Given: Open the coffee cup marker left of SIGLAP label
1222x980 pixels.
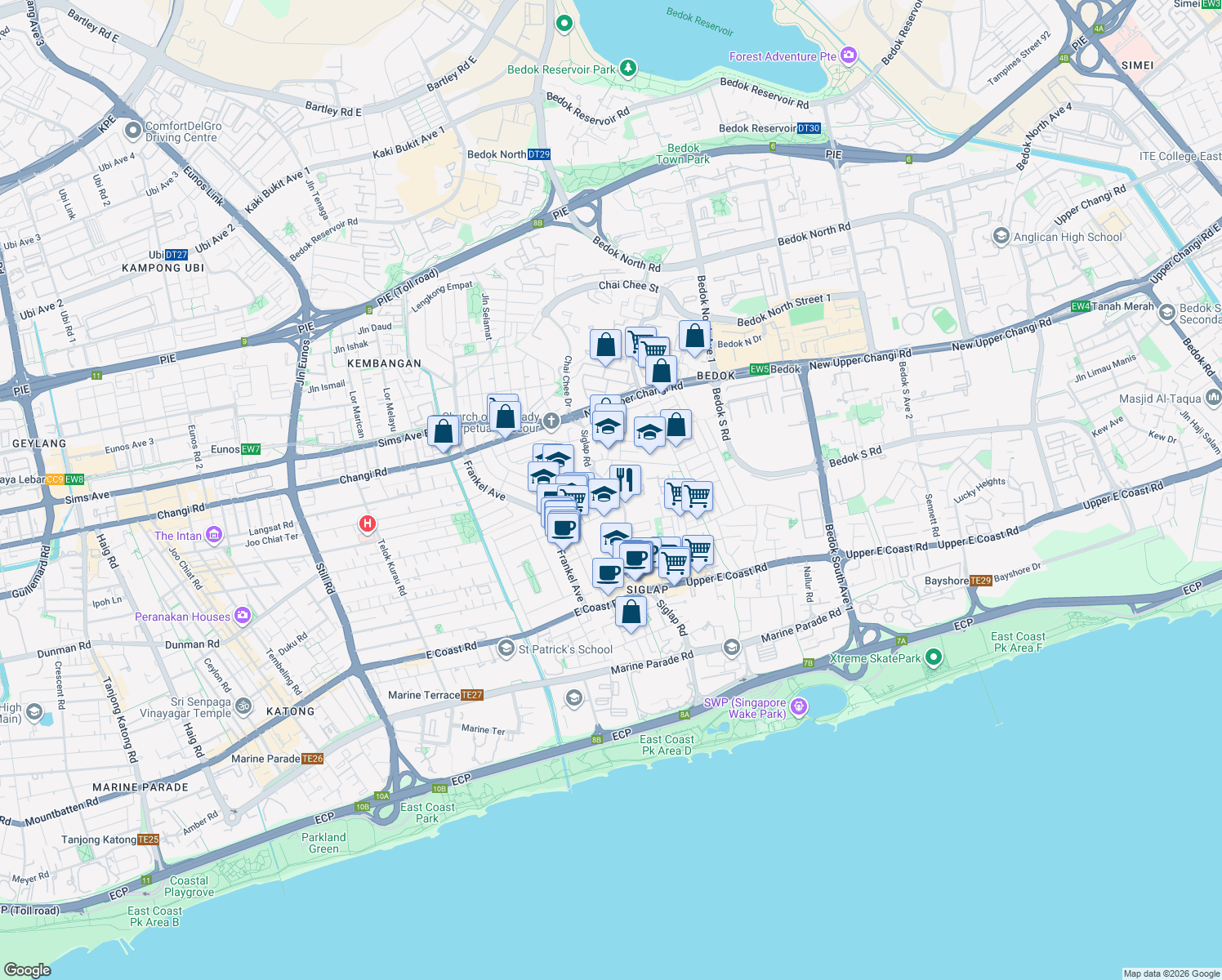Looking at the screenshot, I should 608,574.
